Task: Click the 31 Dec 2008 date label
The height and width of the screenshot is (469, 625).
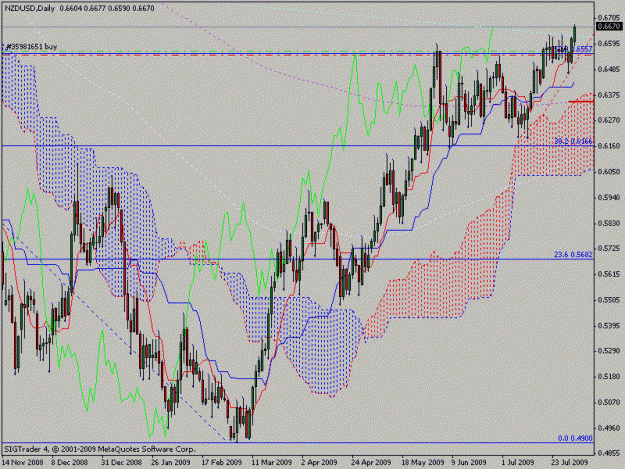Action: (x=121, y=462)
